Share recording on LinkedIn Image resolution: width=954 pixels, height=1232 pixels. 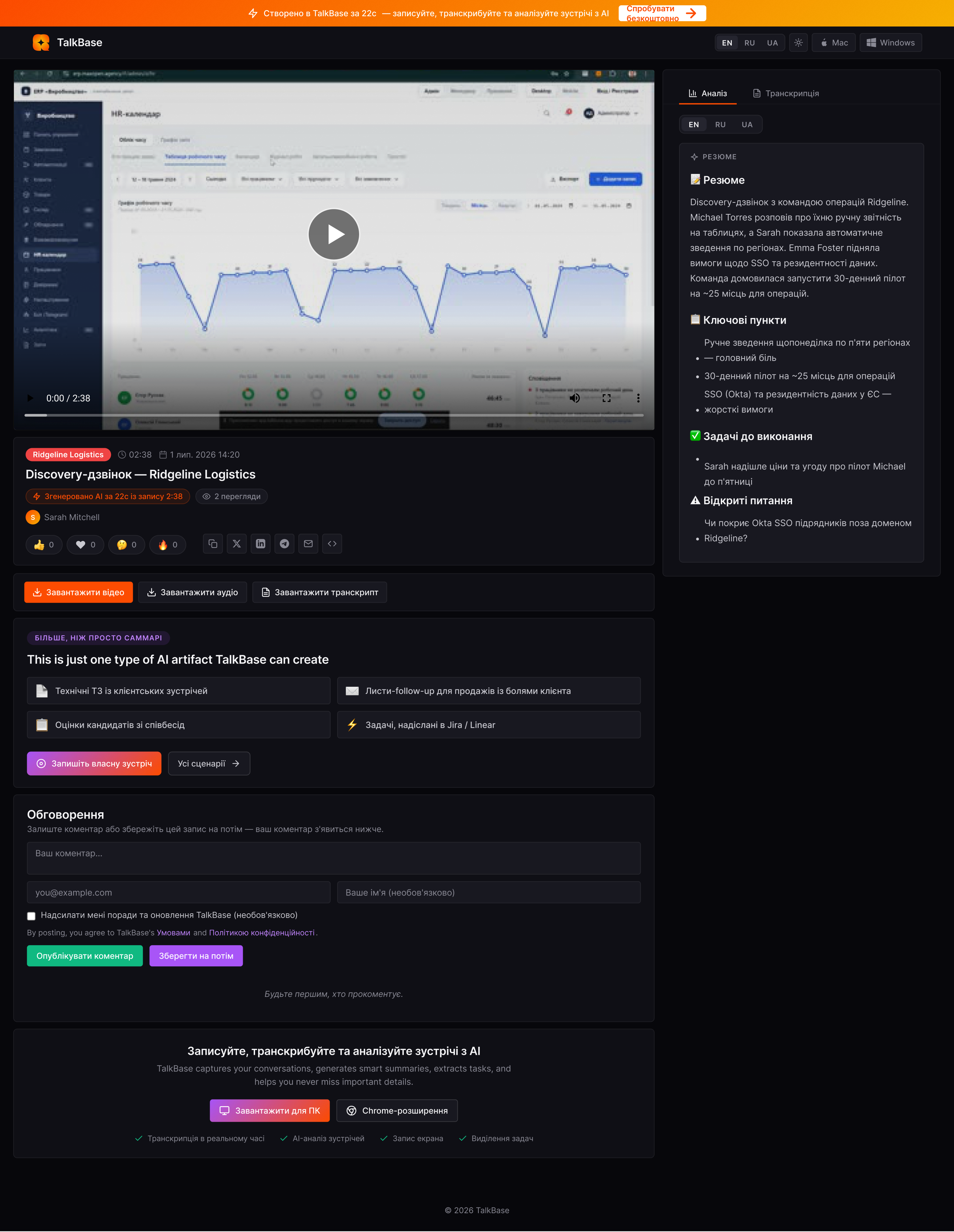[x=261, y=544]
